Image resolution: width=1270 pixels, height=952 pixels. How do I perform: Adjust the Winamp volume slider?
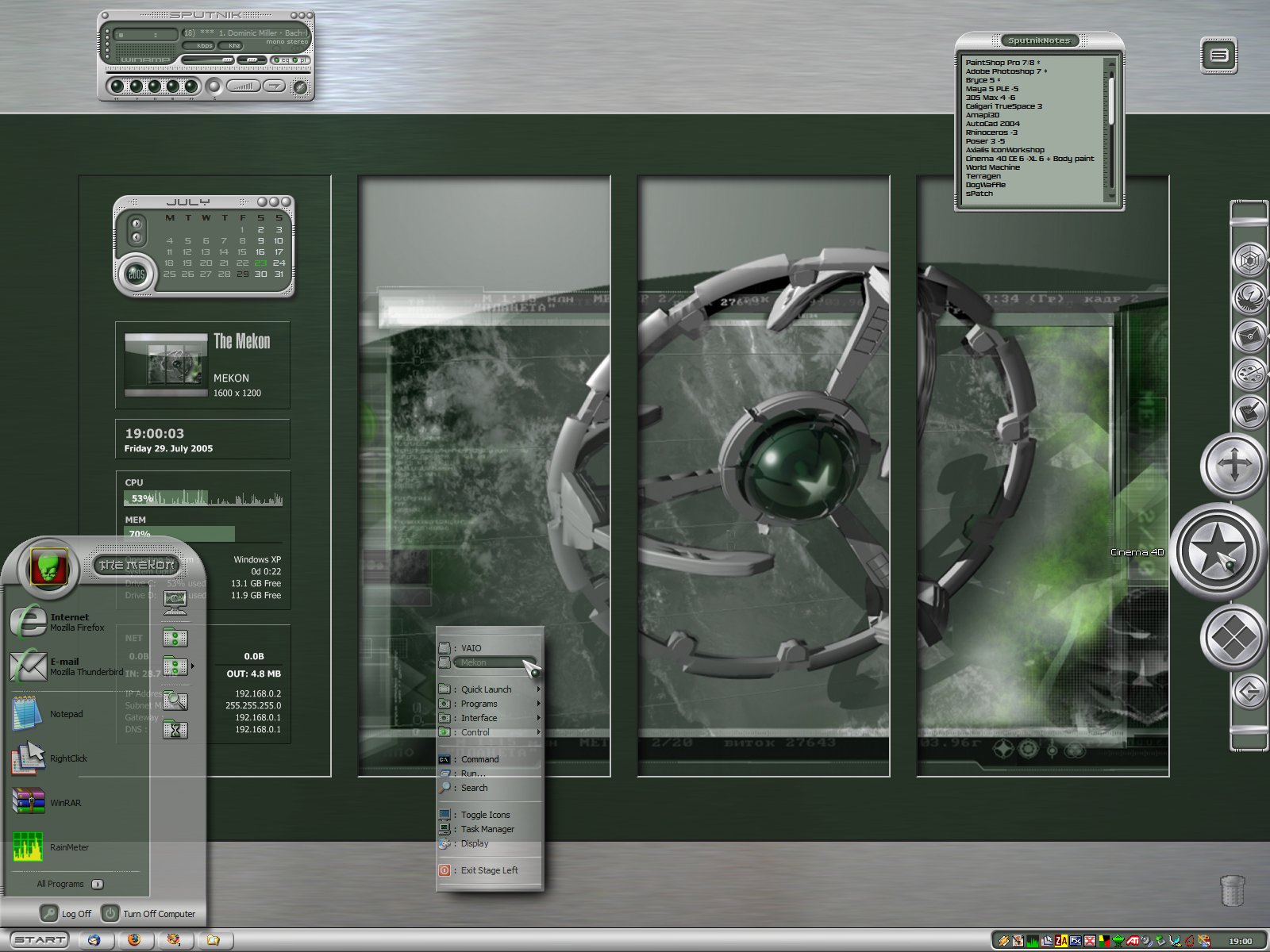[x=208, y=60]
